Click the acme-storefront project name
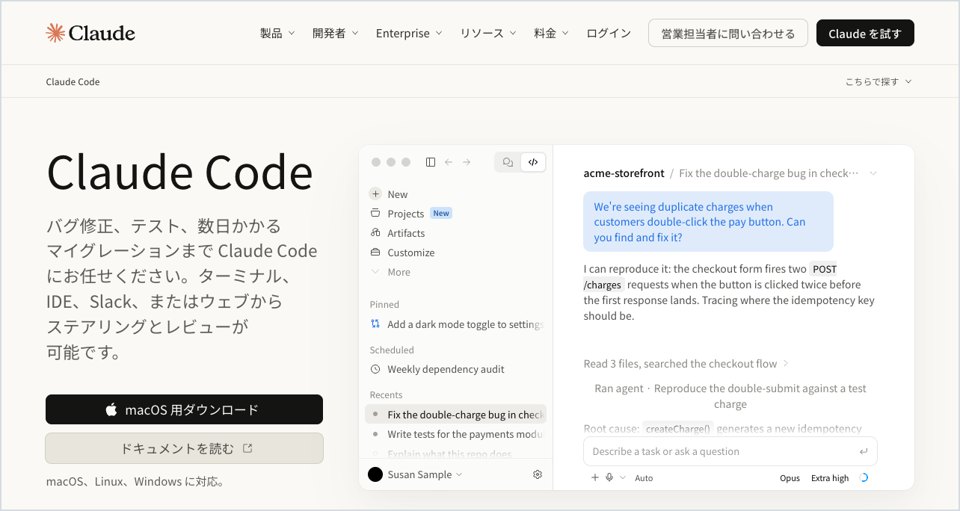960x511 pixels. [623, 173]
